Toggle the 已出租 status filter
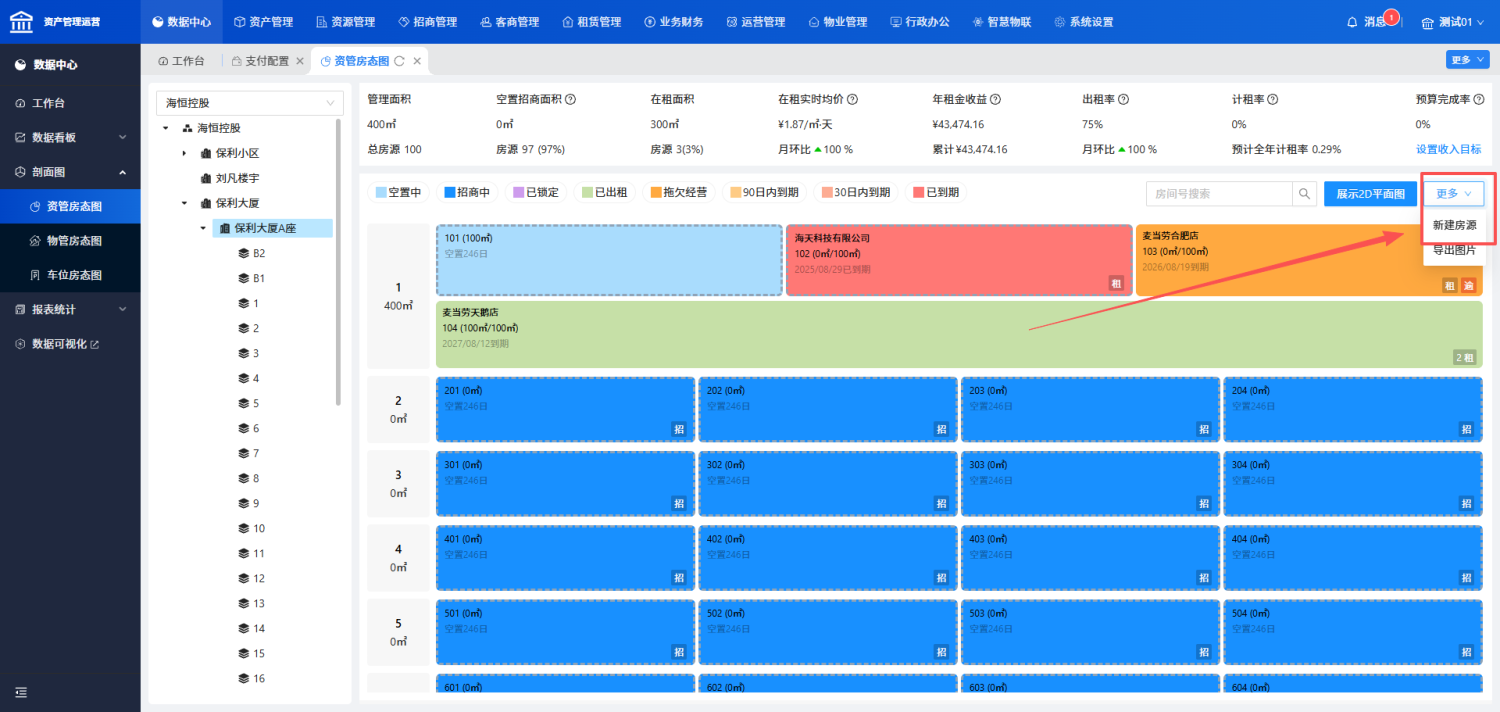The width and height of the screenshot is (1500, 712). (x=604, y=193)
